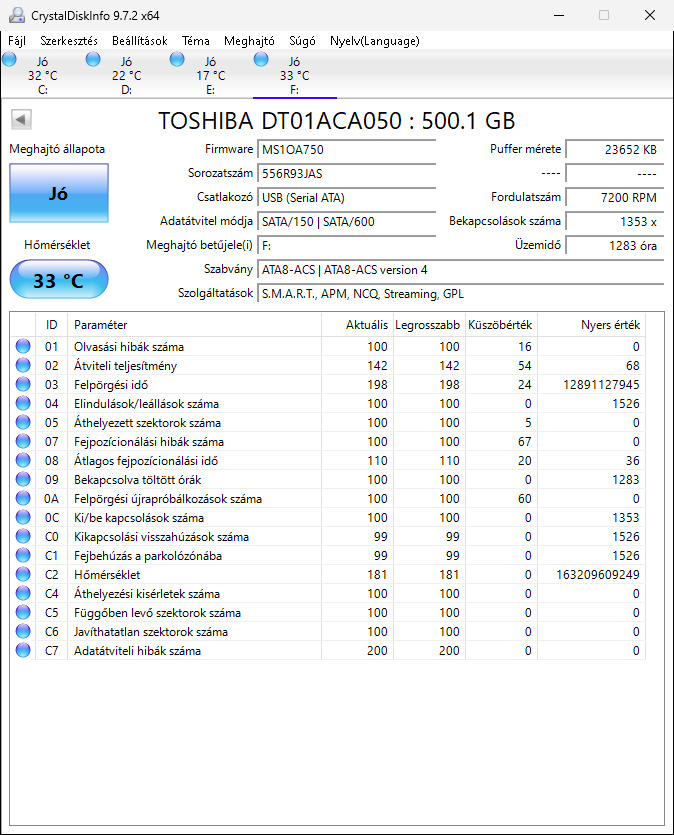This screenshot has width=674, height=835.
Task: Click the 33 °C temperature button
Action: 59,280
